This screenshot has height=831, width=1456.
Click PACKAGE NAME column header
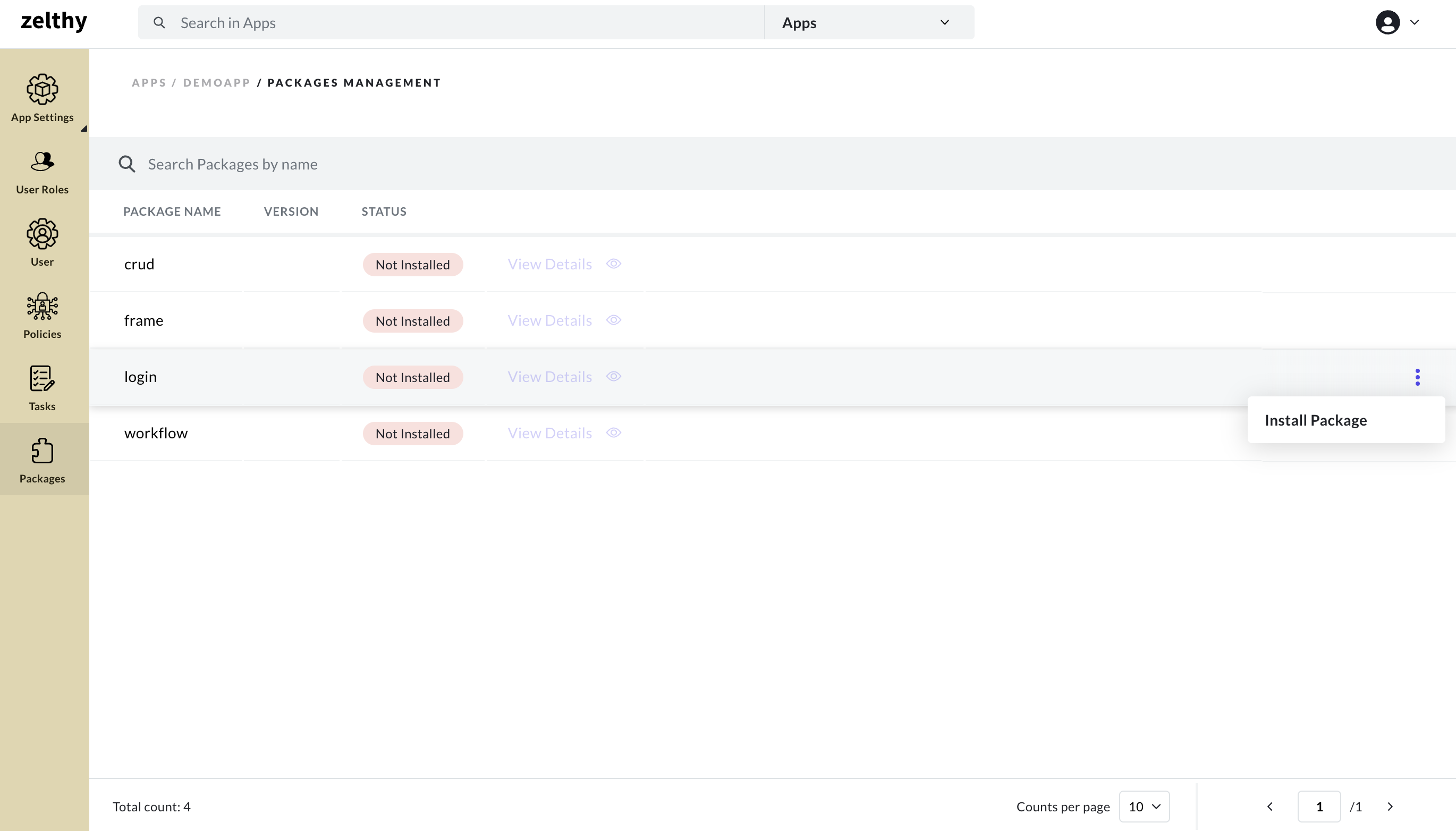172,211
